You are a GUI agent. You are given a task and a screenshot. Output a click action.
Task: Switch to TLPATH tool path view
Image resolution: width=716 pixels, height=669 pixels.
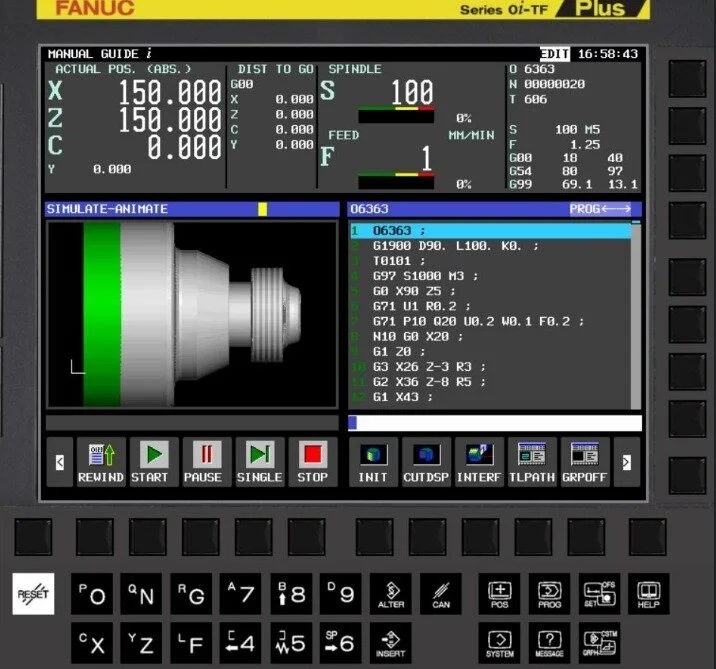[x=532, y=462]
